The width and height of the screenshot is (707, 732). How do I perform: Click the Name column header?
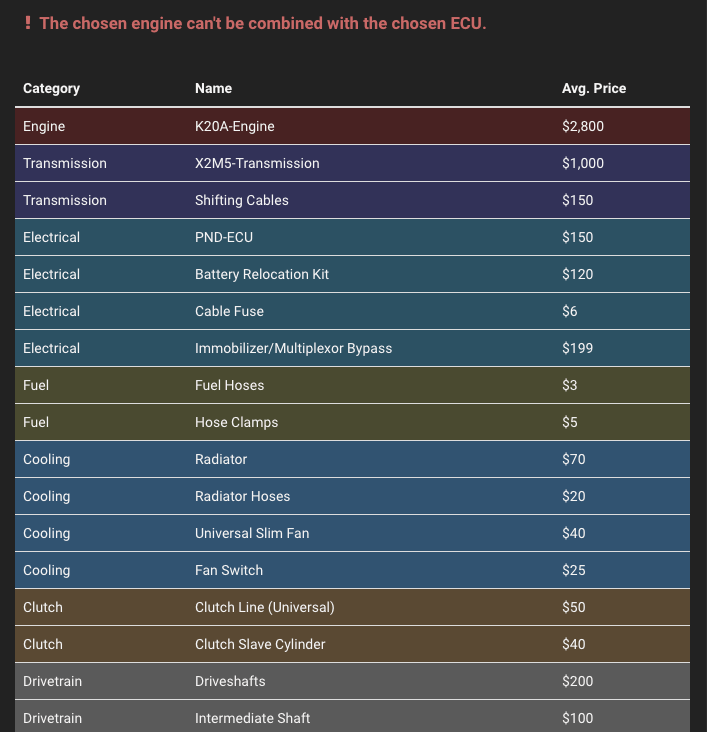[x=213, y=88]
